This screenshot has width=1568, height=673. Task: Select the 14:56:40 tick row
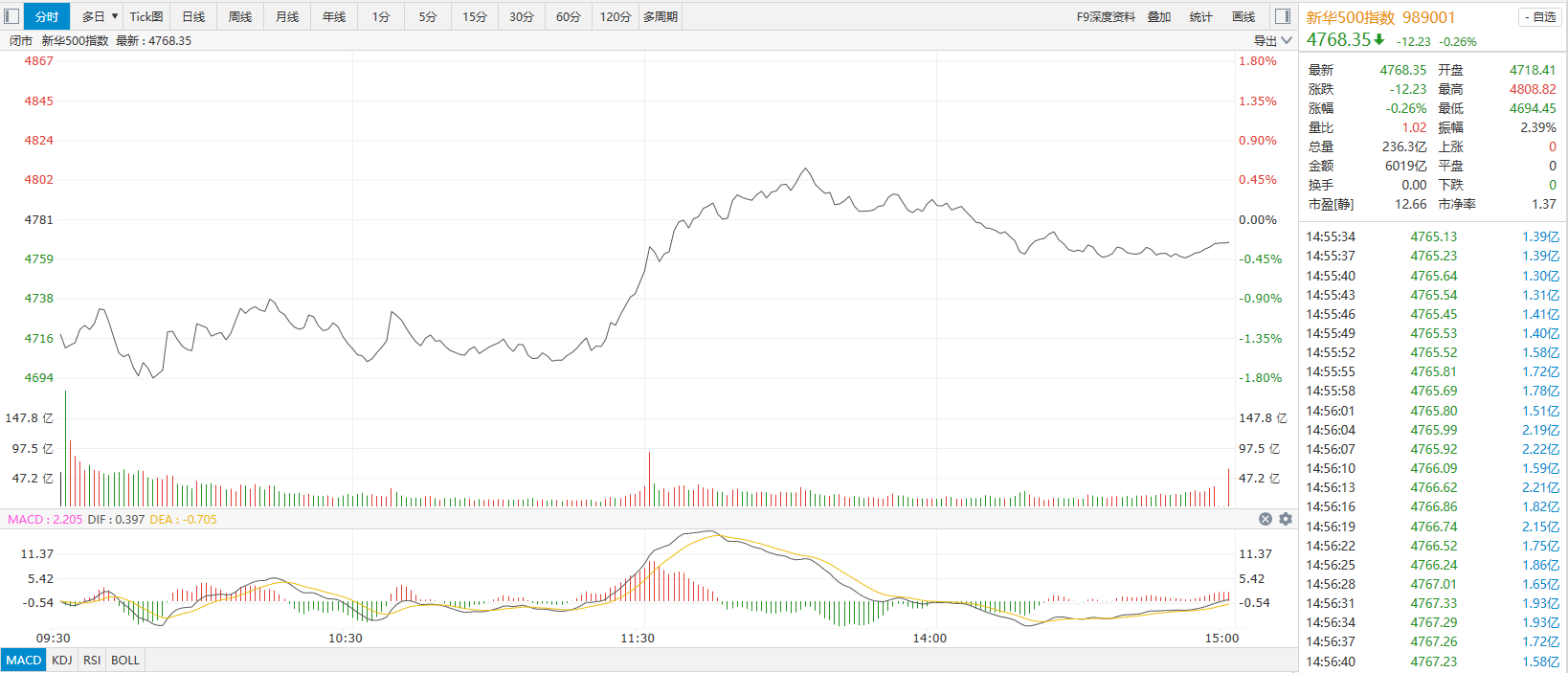(1433, 662)
